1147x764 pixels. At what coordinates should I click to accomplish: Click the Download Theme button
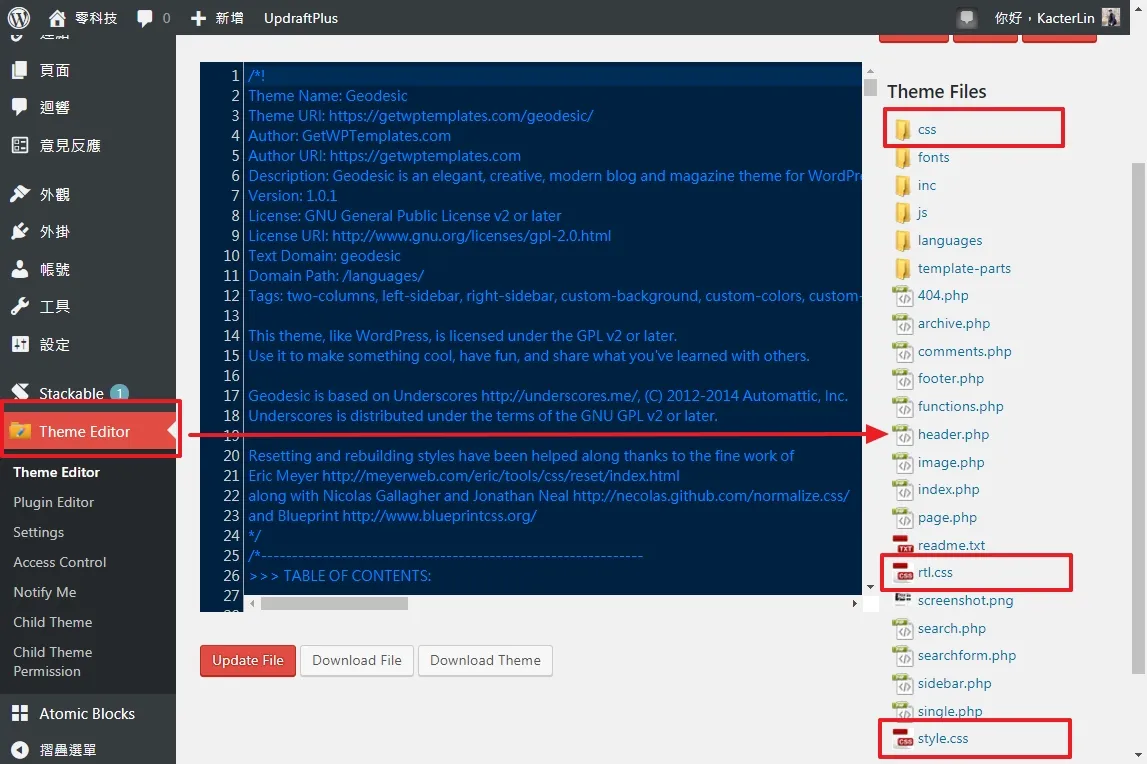485,661
